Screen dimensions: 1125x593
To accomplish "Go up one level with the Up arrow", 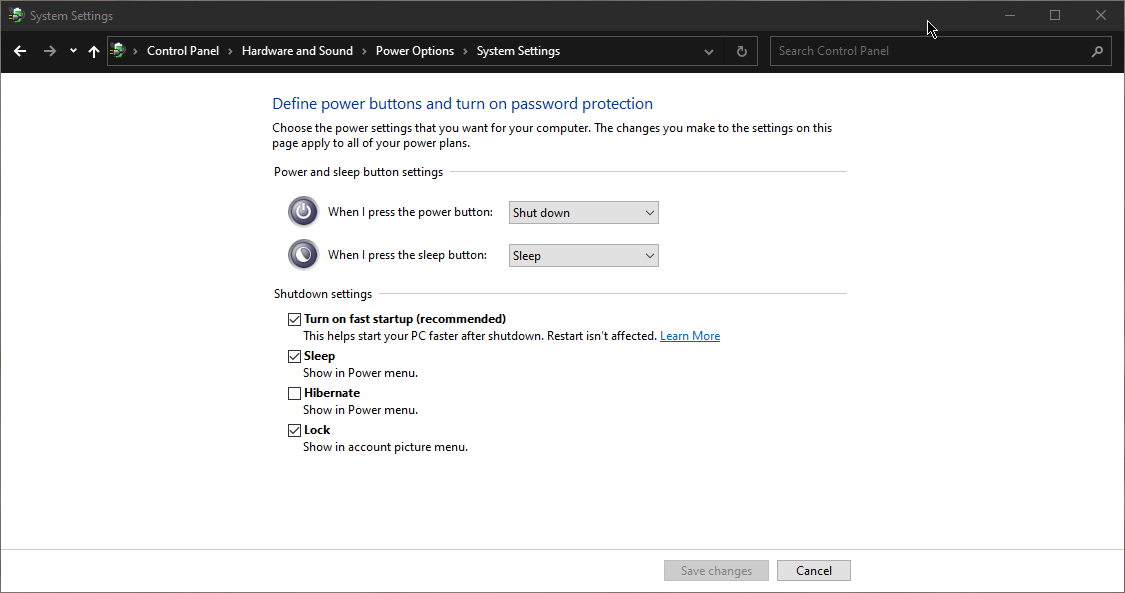I will tap(94, 51).
